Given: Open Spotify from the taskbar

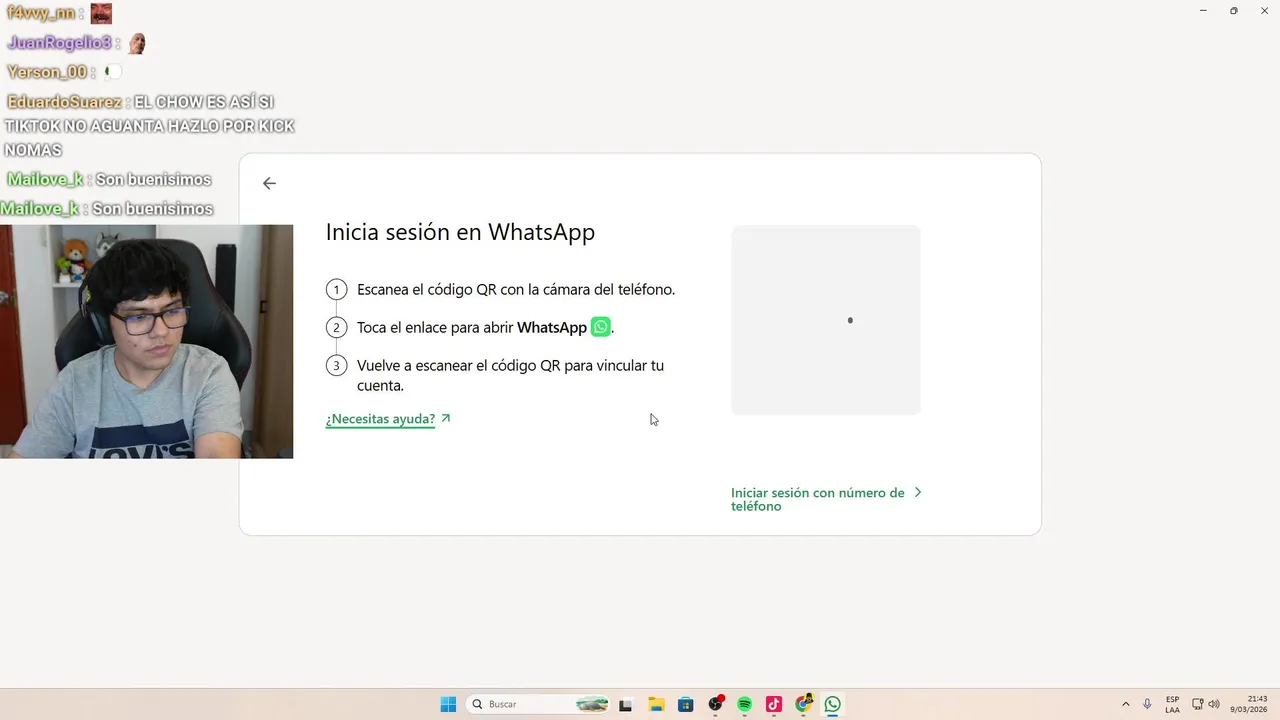Looking at the screenshot, I should pyautogui.click(x=744, y=704).
